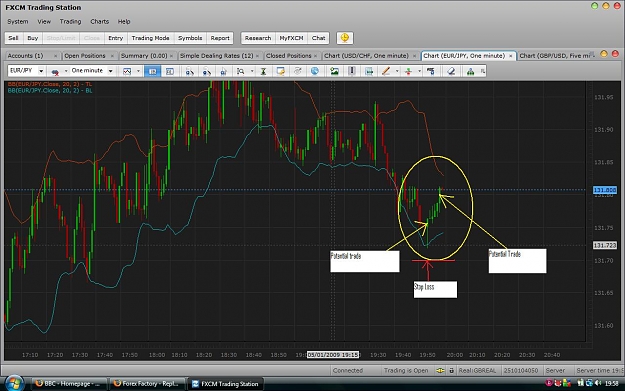Expand arrow beside the red-marked toolbar icon
This screenshot has height=391, width=625.
(66, 71)
